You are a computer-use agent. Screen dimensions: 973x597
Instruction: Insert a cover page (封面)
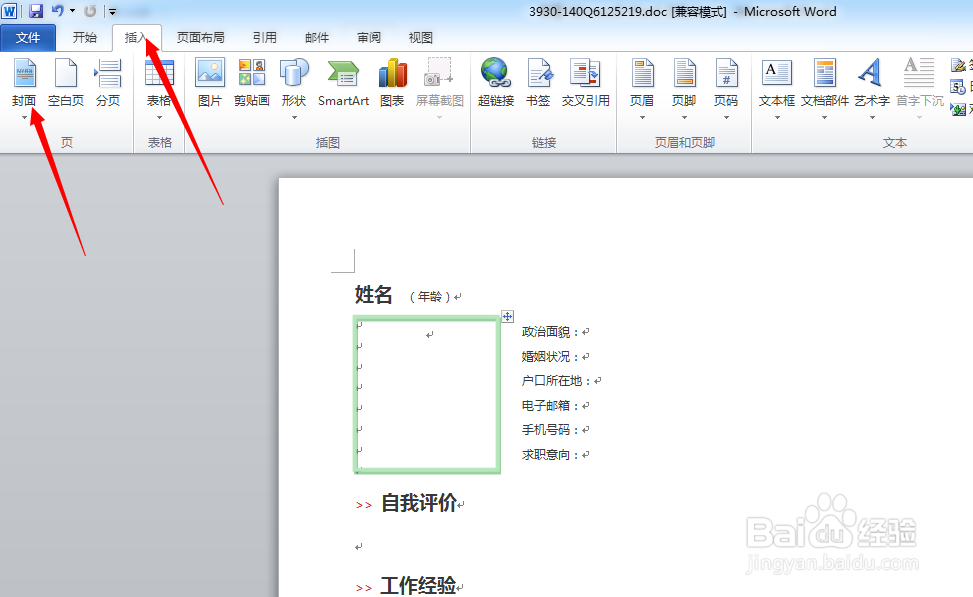coord(24,83)
